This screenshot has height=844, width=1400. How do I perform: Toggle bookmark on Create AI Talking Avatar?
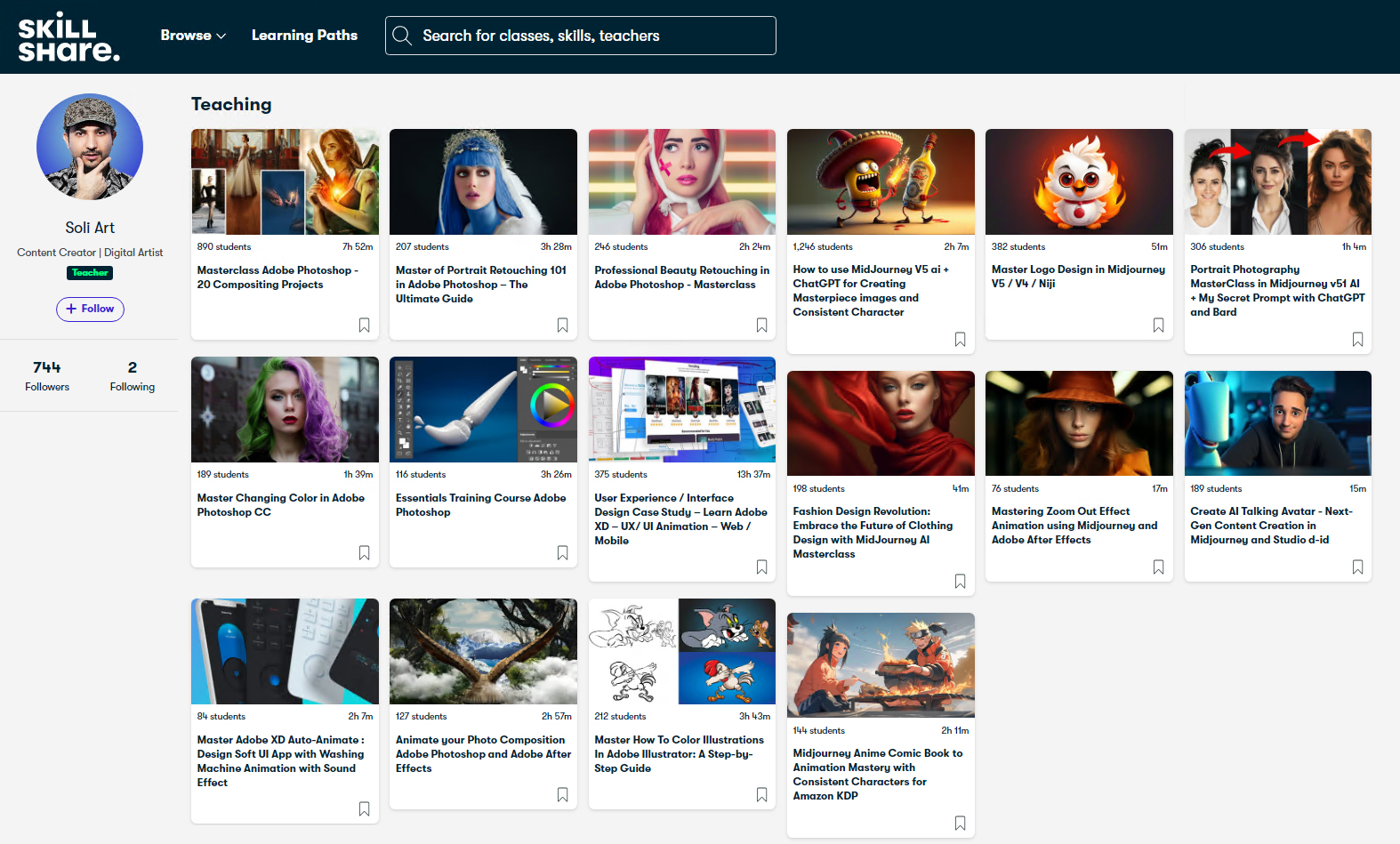pos(1357,567)
